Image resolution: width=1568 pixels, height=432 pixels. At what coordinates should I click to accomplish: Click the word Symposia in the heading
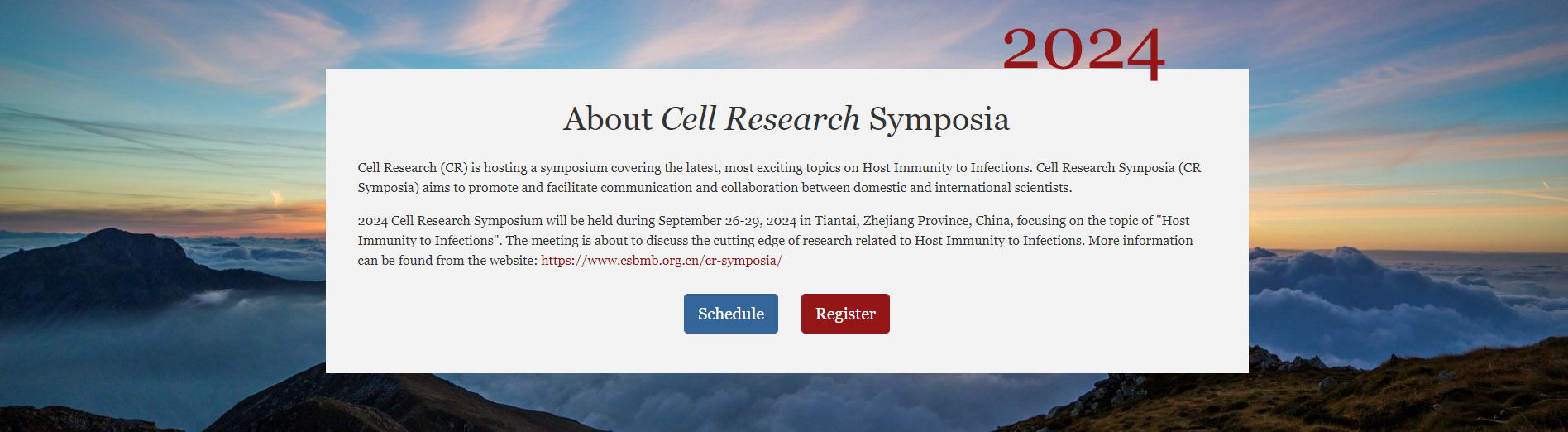pos(939,121)
